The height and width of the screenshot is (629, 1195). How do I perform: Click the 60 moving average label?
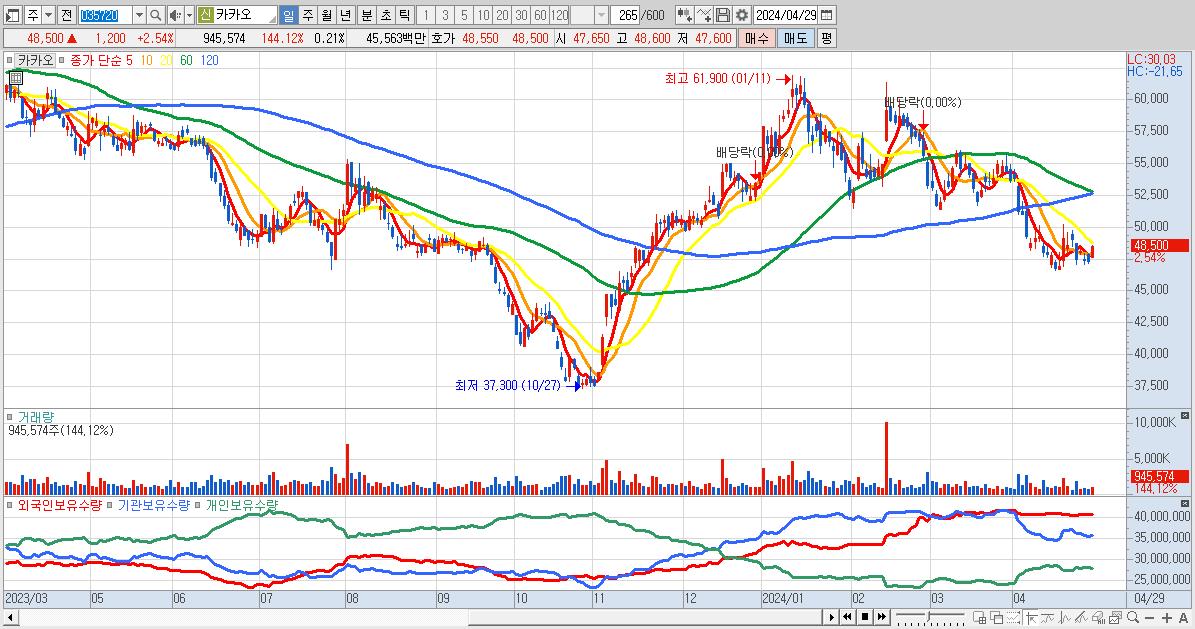186,60
